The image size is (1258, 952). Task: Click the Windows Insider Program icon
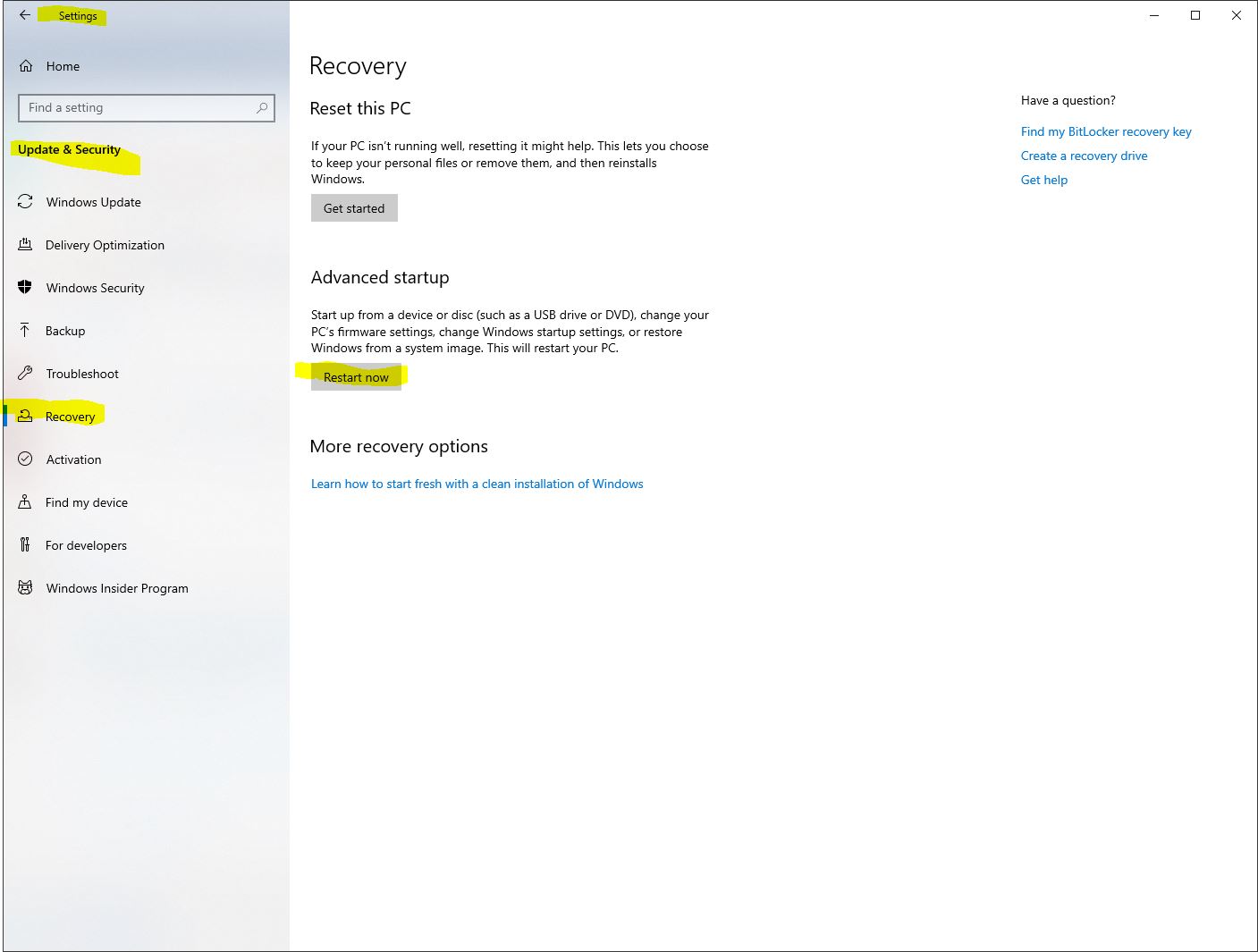[25, 588]
